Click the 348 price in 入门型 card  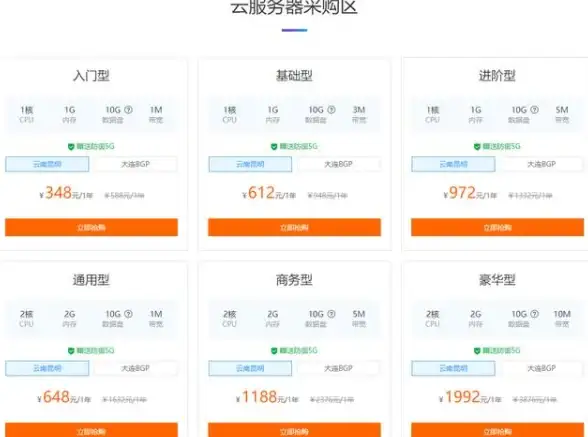click(x=58, y=193)
